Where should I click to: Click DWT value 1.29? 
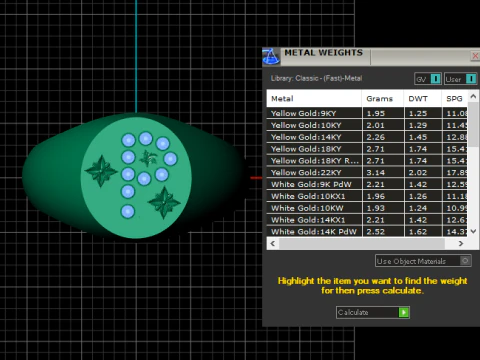(x=418, y=125)
